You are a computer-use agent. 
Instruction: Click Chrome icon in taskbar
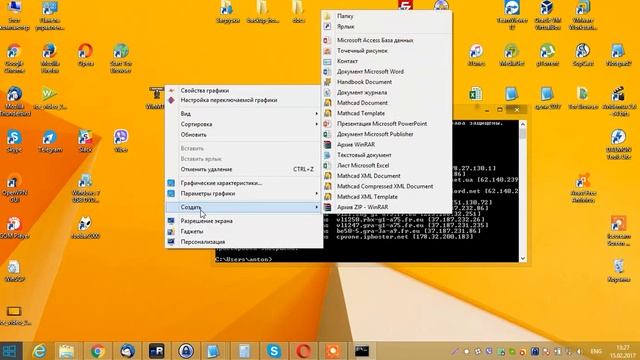98,351
